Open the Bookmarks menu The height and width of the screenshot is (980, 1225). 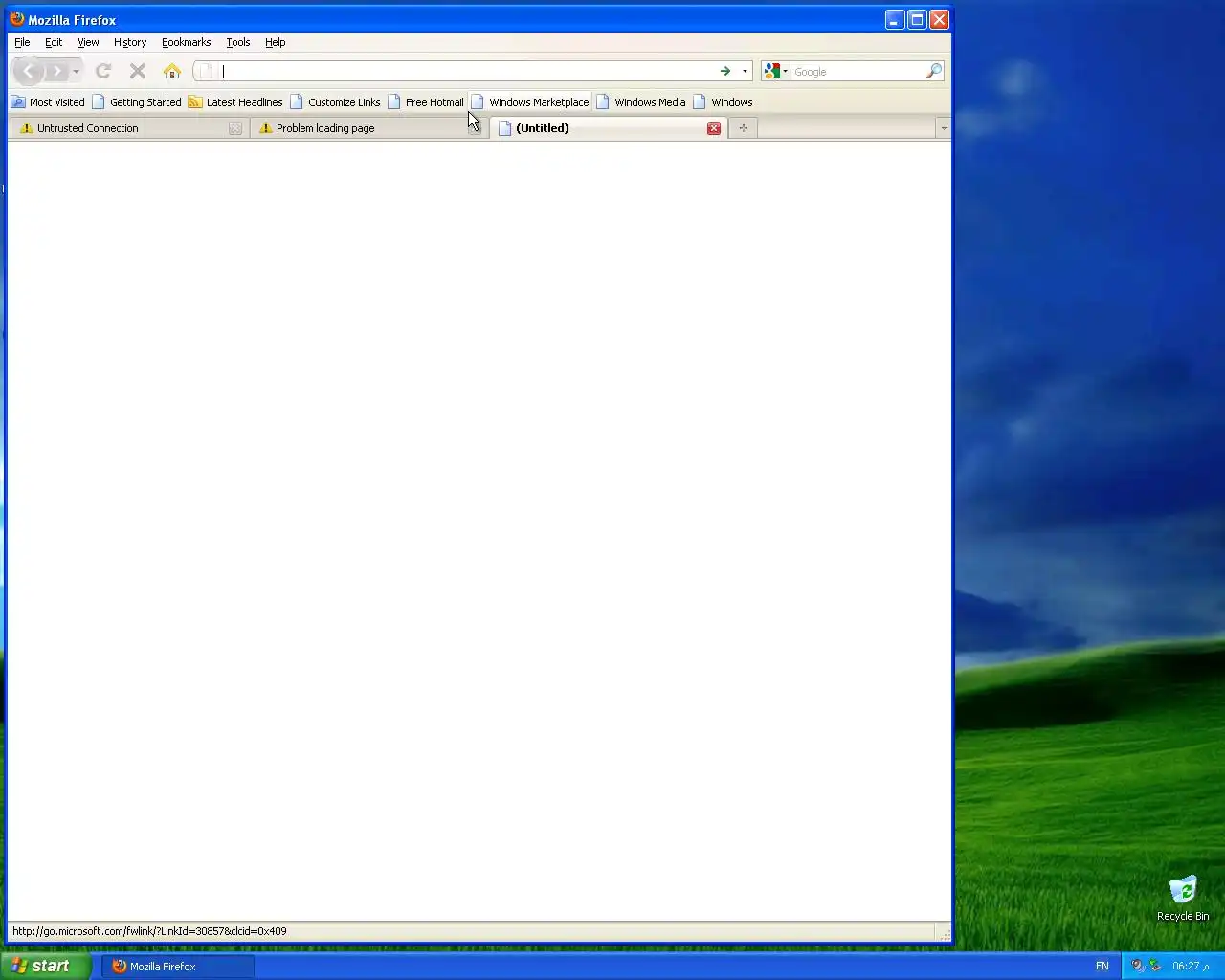(186, 42)
